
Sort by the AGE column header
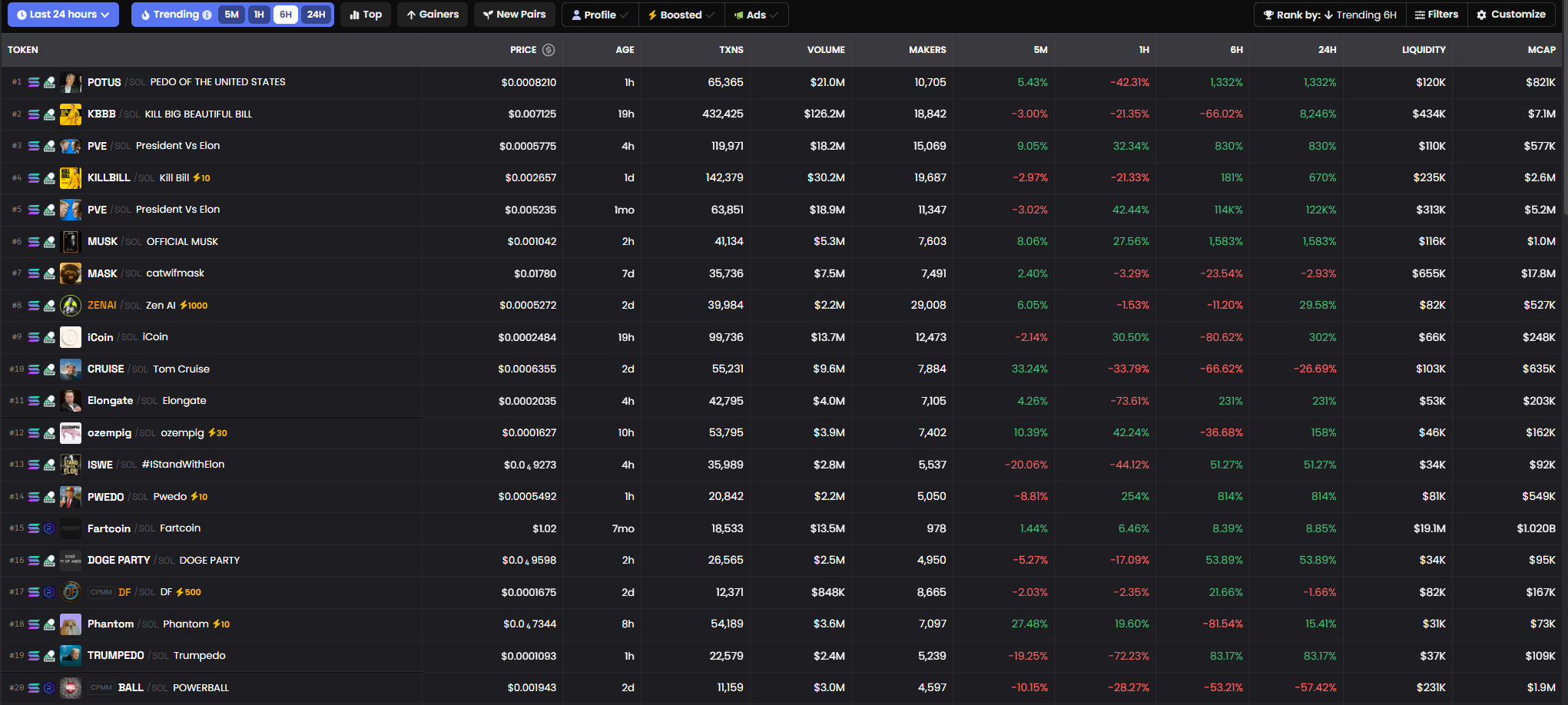tap(625, 50)
